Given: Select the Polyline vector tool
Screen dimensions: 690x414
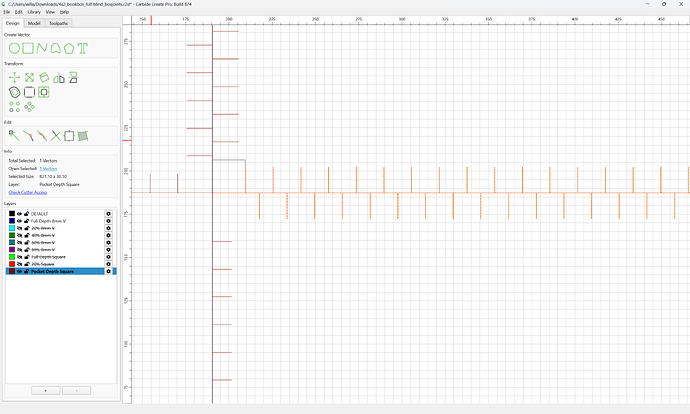Looking at the screenshot, I should 42,48.
